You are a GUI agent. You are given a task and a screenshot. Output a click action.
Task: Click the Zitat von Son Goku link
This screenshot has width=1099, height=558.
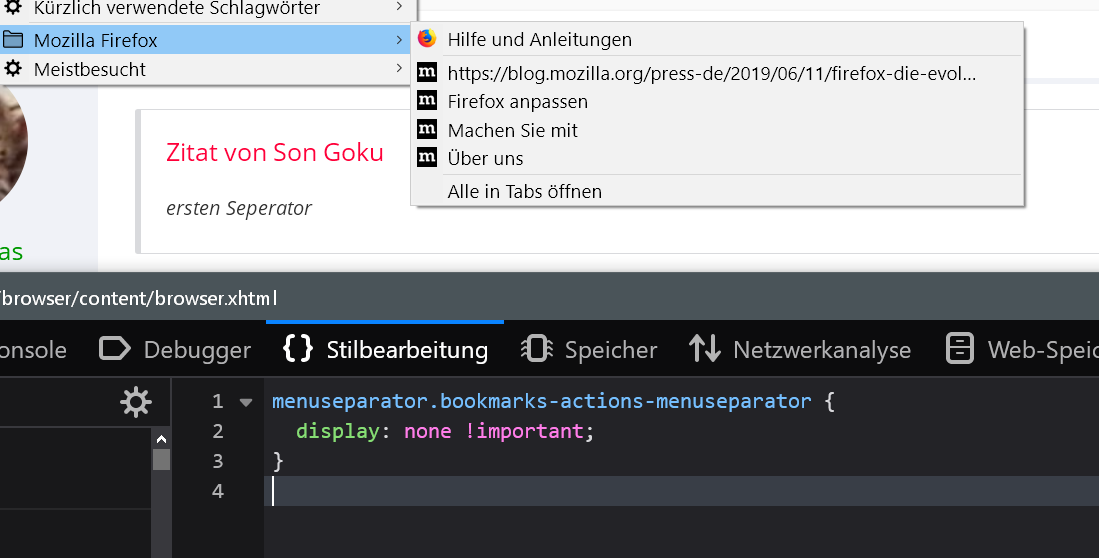(x=274, y=152)
